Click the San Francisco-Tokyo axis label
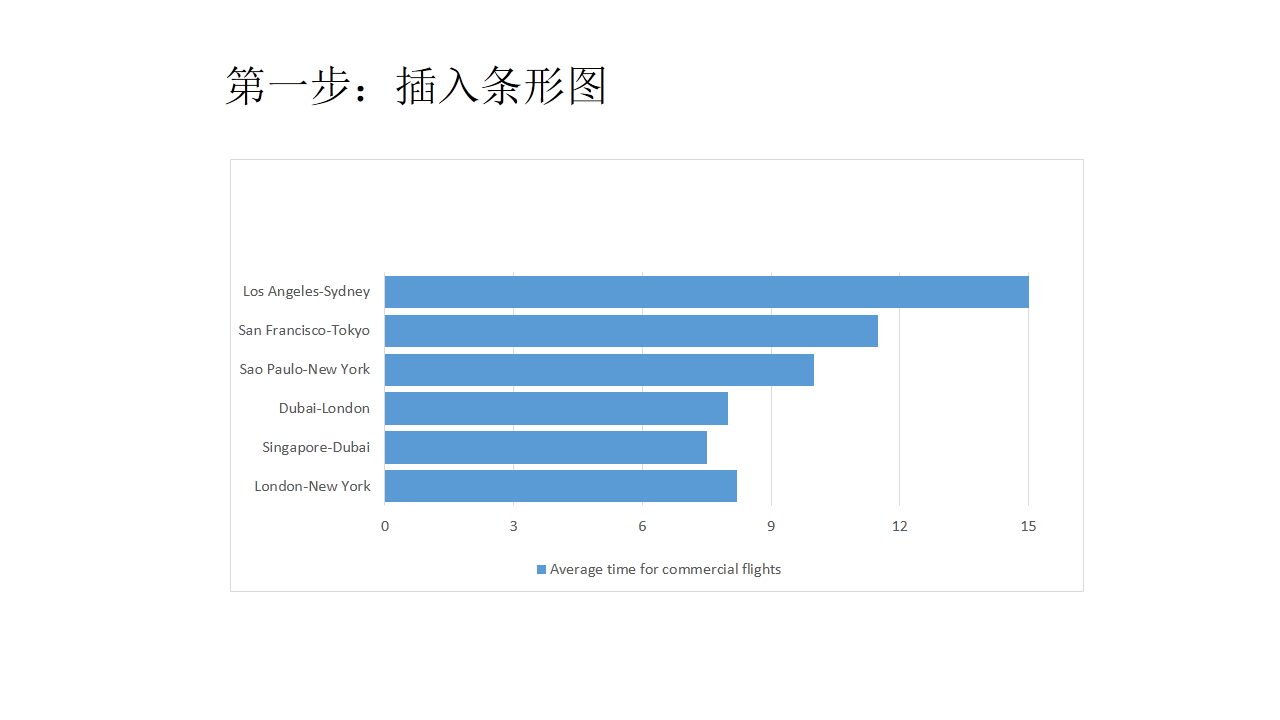Screen dimensions: 1280x720 (x=304, y=330)
